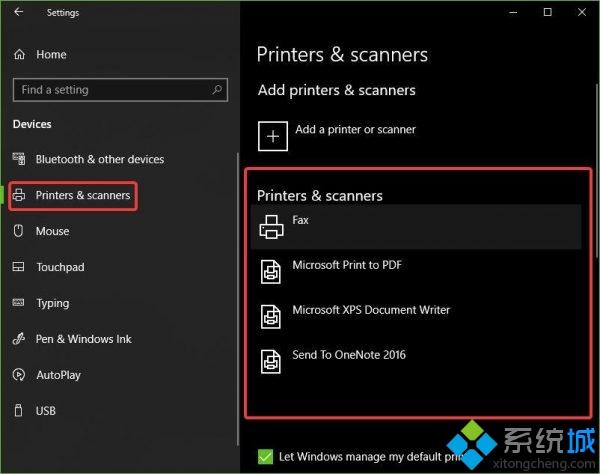Click the Pen & Windows Ink icon
The width and height of the screenshot is (600, 474).
[x=19, y=339]
